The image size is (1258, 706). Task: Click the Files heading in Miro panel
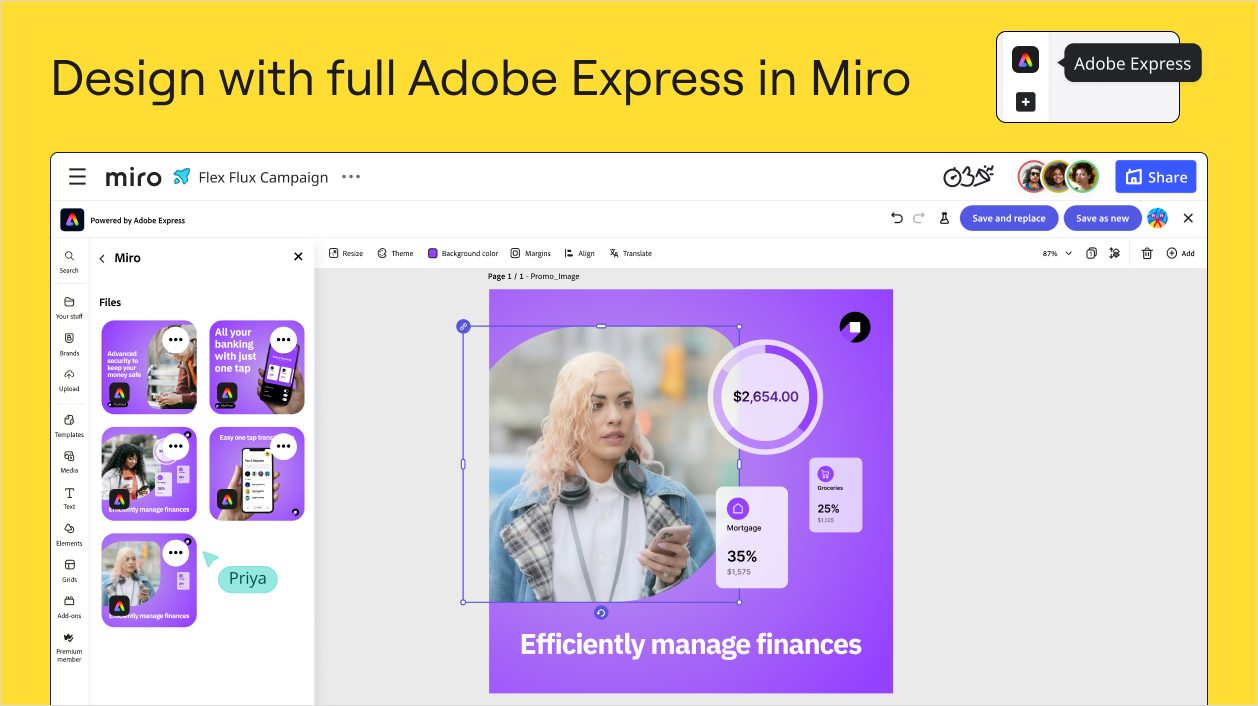(x=110, y=302)
